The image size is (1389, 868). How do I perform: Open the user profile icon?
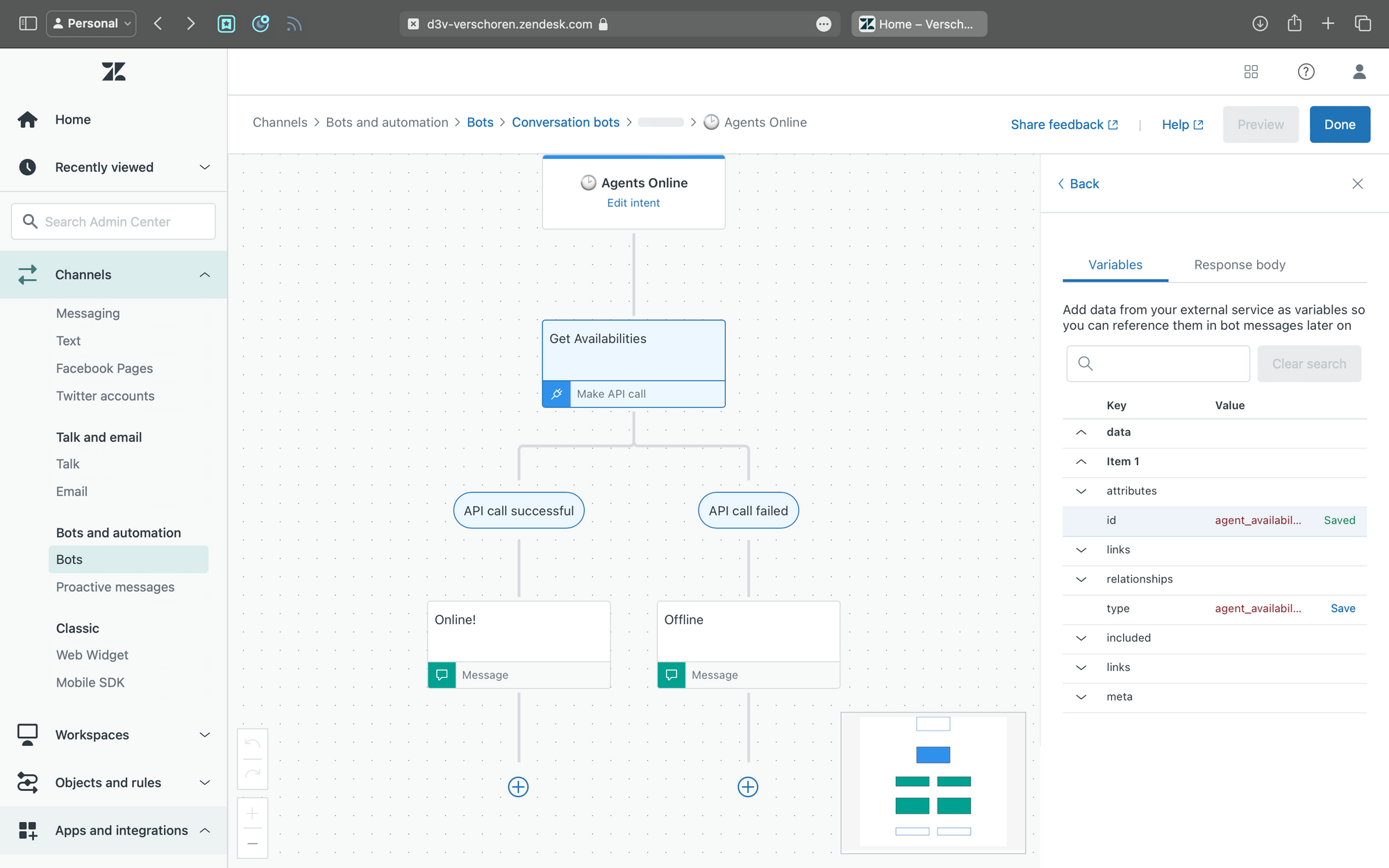(1359, 72)
